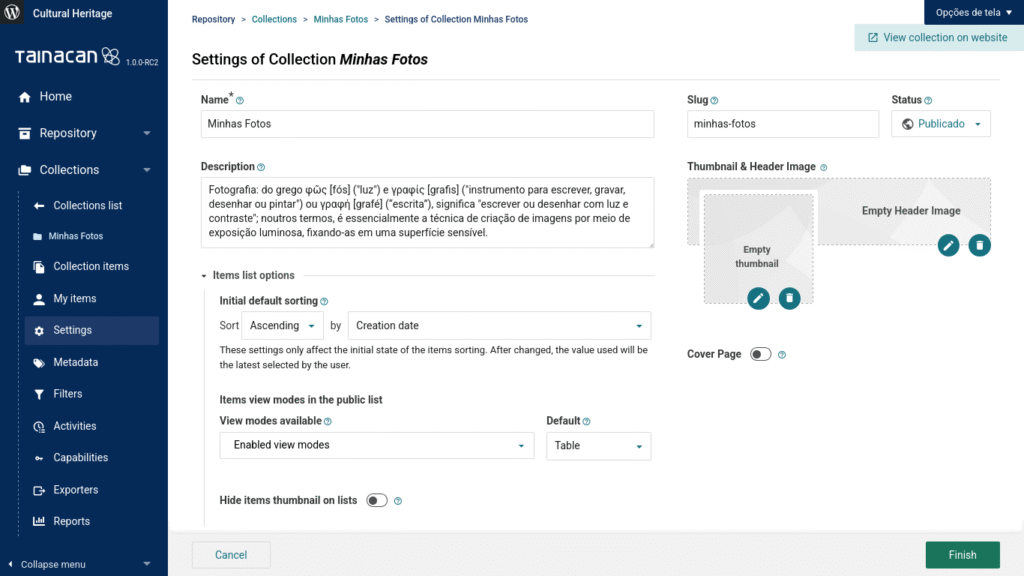Open the Enabled view modes dropdown
Image resolution: width=1024 pixels, height=576 pixels.
tap(376, 445)
